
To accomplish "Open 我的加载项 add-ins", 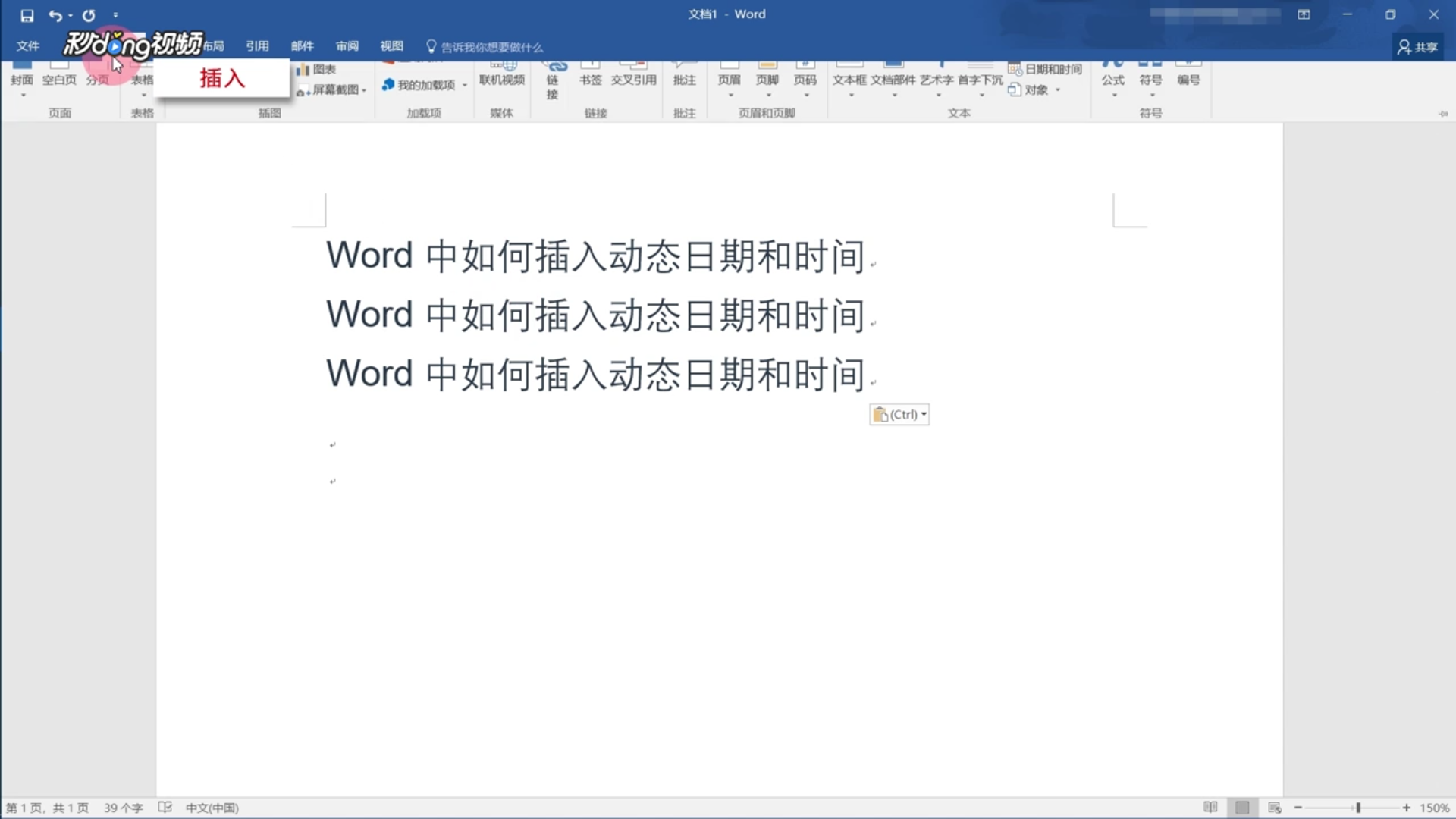I will point(419,85).
